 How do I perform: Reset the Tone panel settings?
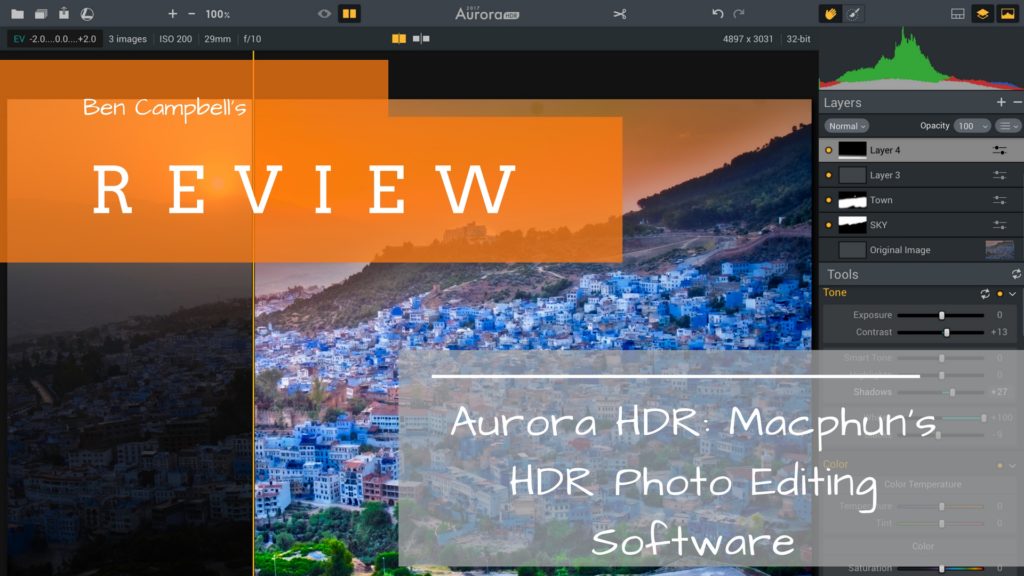coord(985,294)
